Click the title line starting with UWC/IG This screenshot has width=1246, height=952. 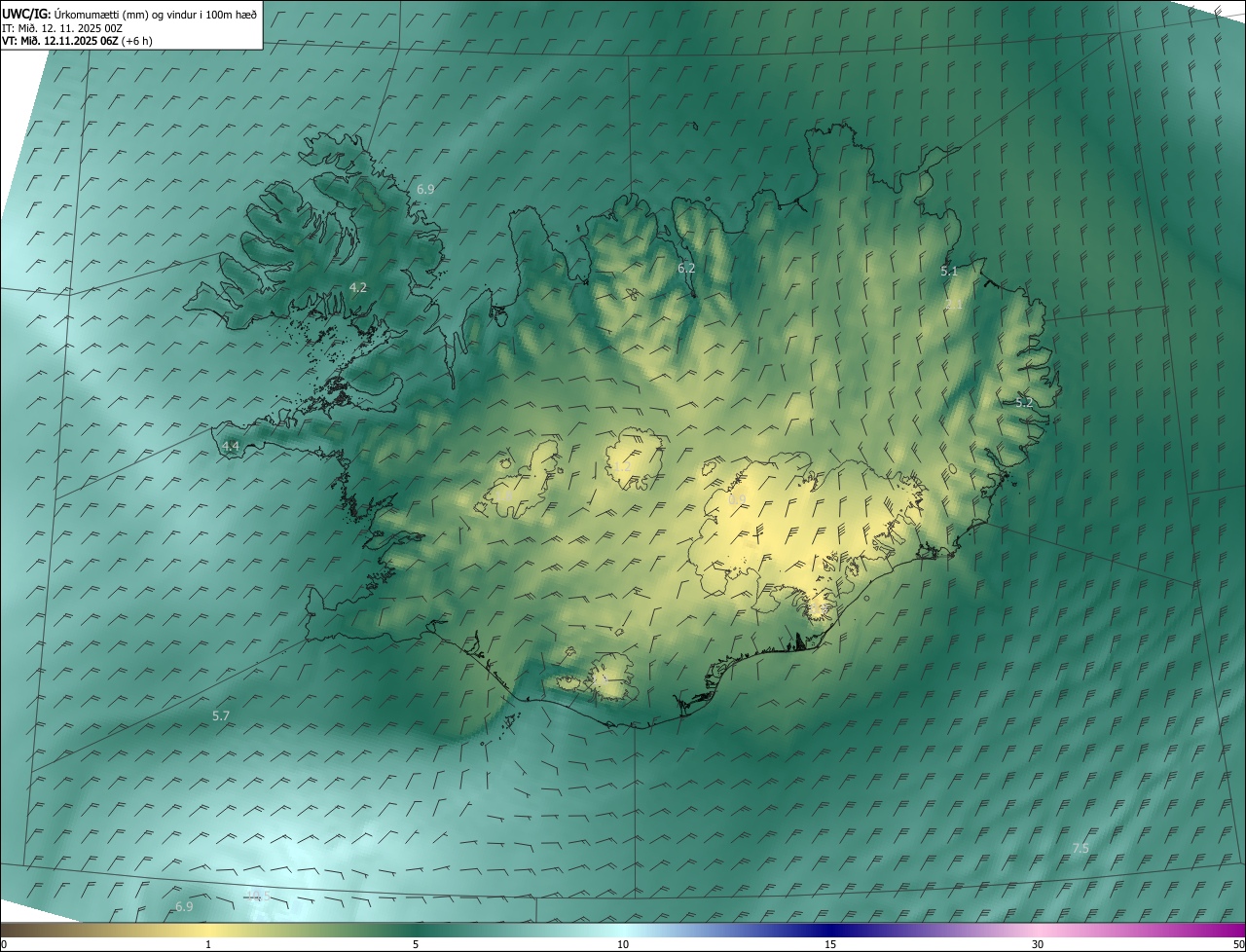129,15
